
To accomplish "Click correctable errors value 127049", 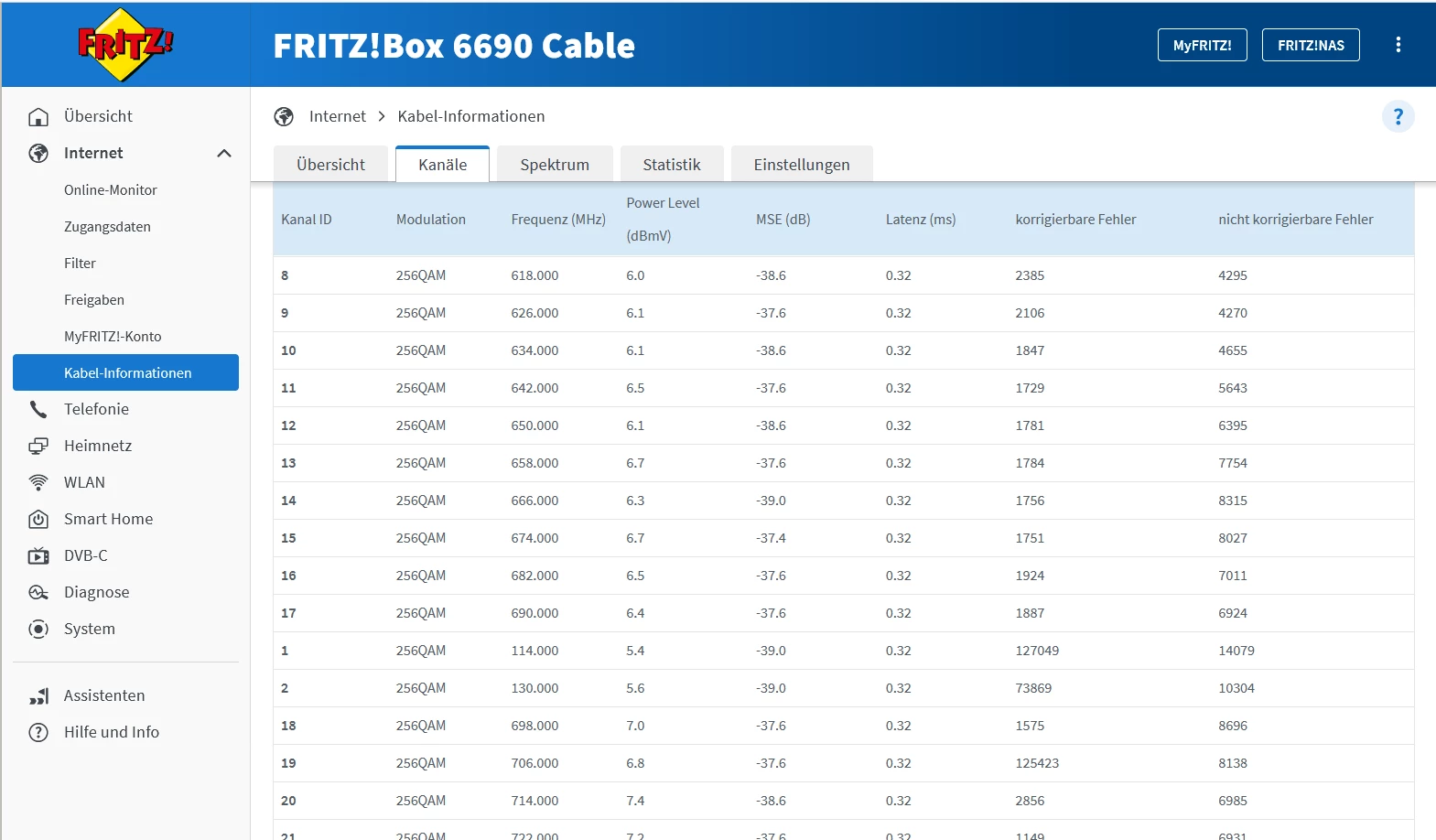I will [1037, 651].
